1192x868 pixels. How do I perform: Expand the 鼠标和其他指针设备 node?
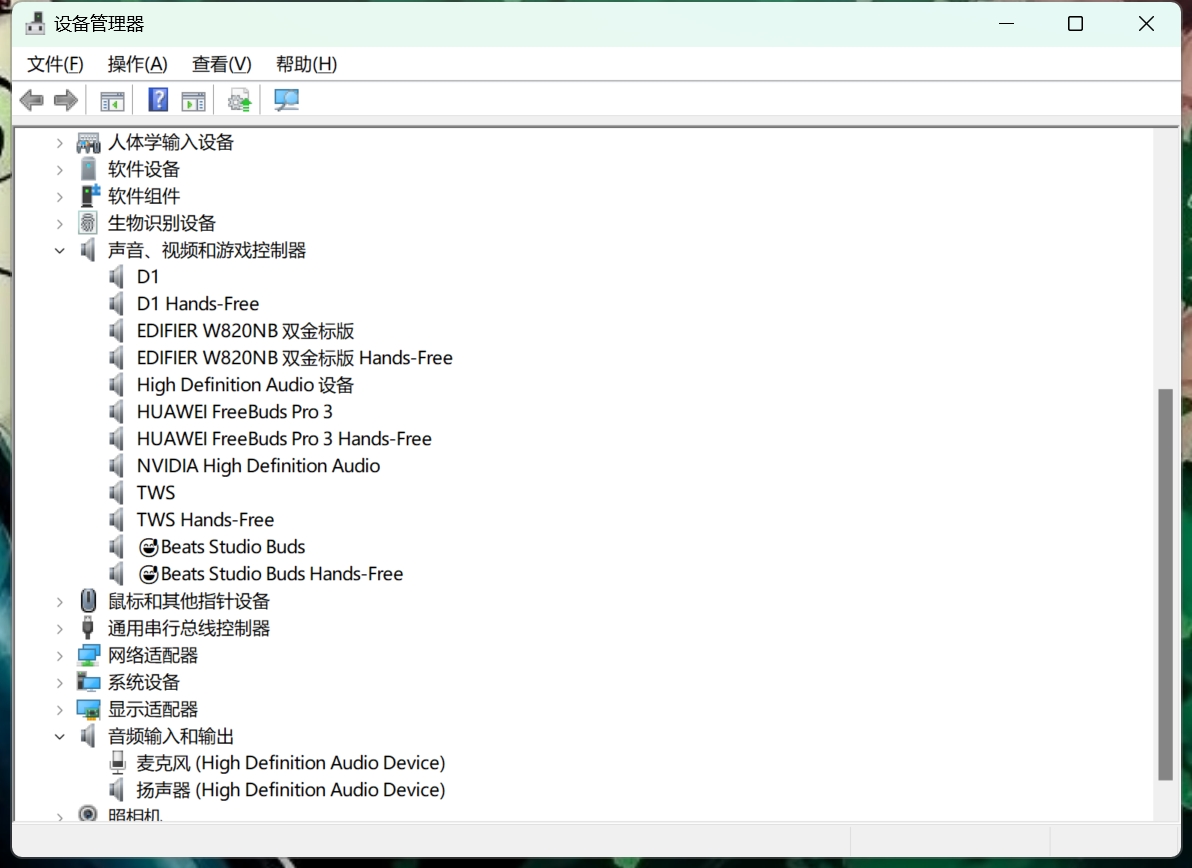[60, 602]
